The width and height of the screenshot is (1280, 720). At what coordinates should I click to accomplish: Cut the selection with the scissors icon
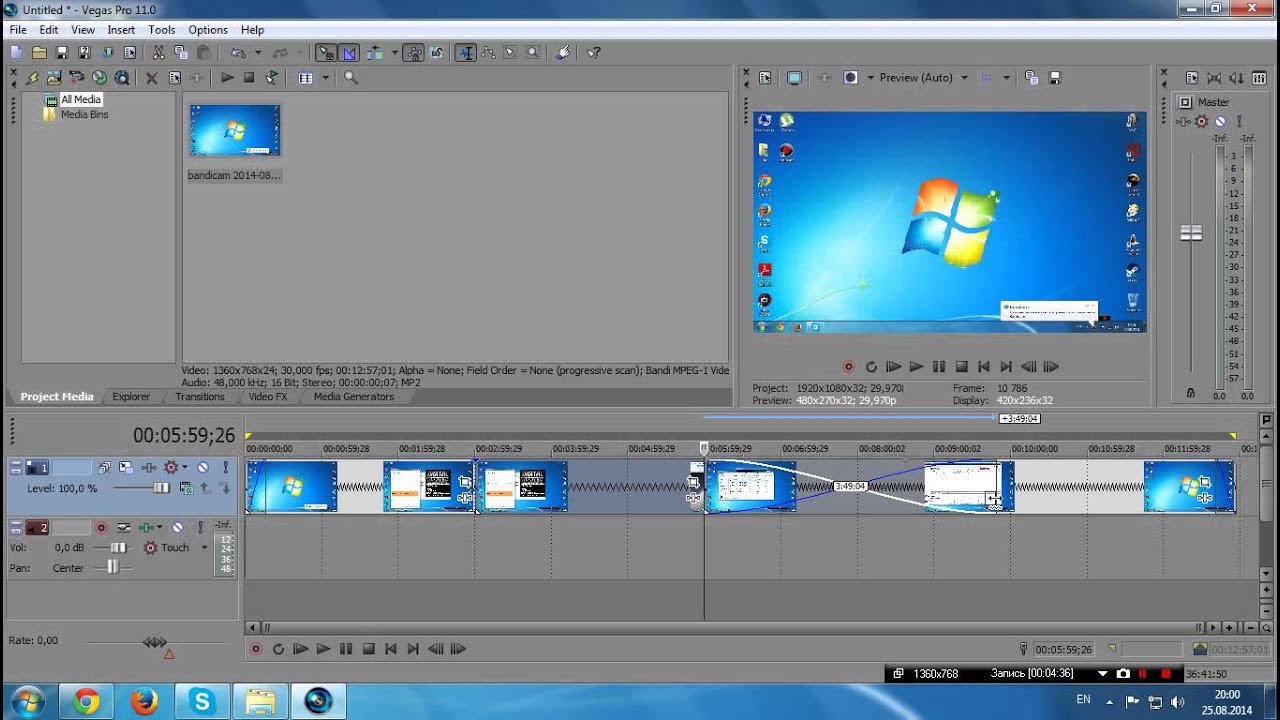pos(158,53)
